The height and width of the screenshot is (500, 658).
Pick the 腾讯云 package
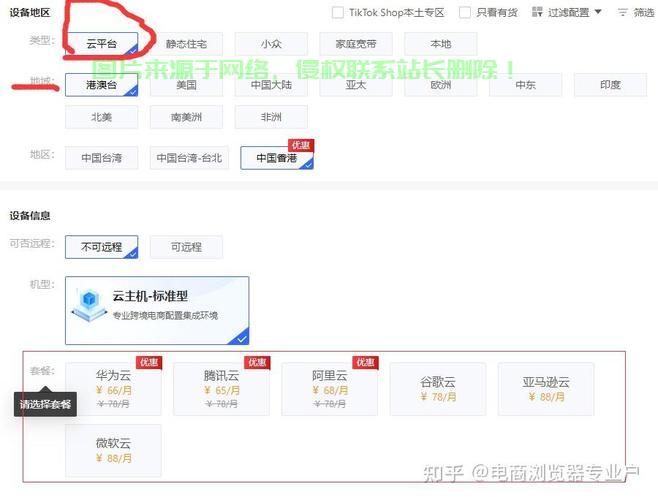(222, 389)
